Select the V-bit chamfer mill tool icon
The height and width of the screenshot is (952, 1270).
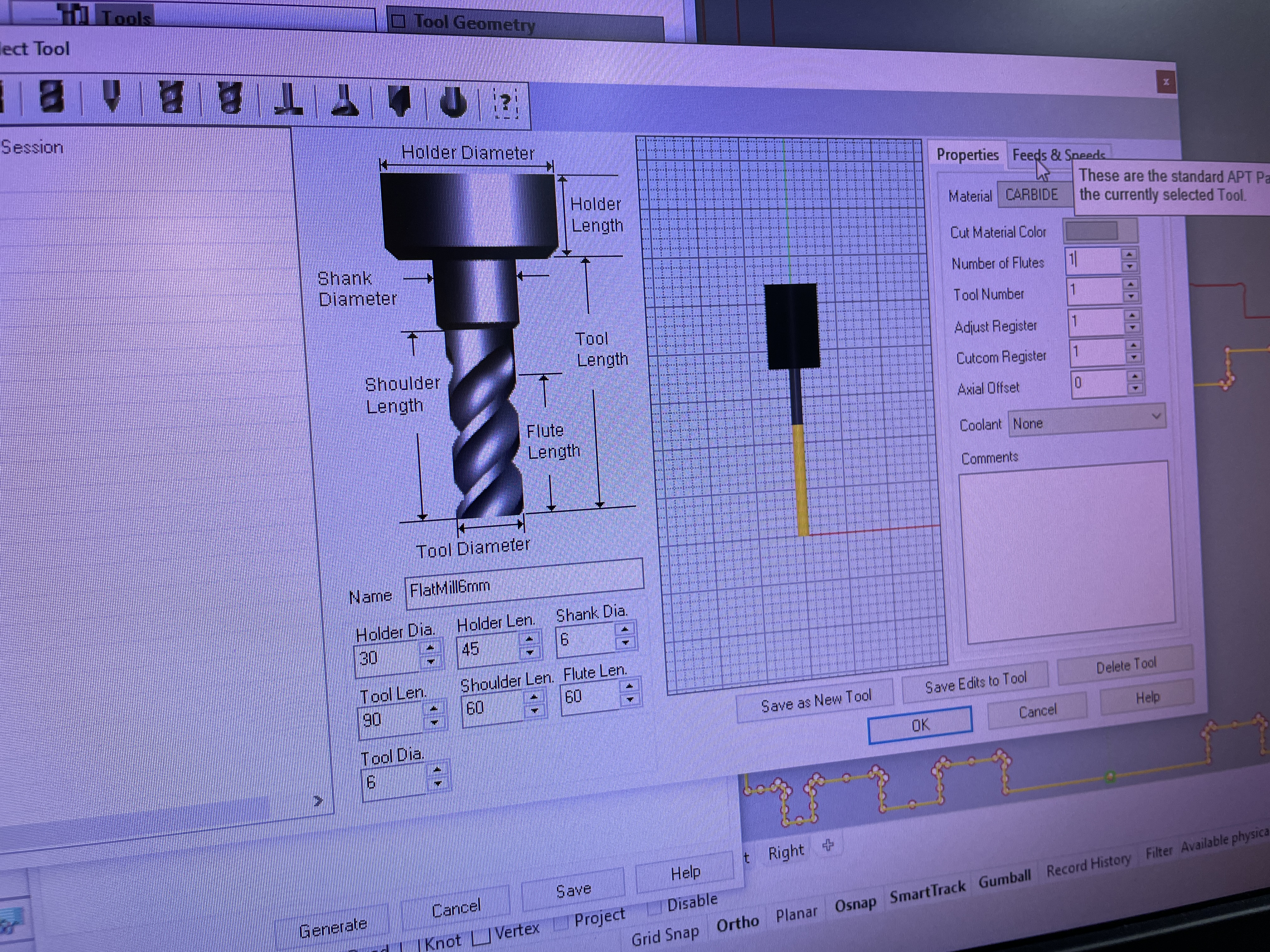click(x=112, y=96)
